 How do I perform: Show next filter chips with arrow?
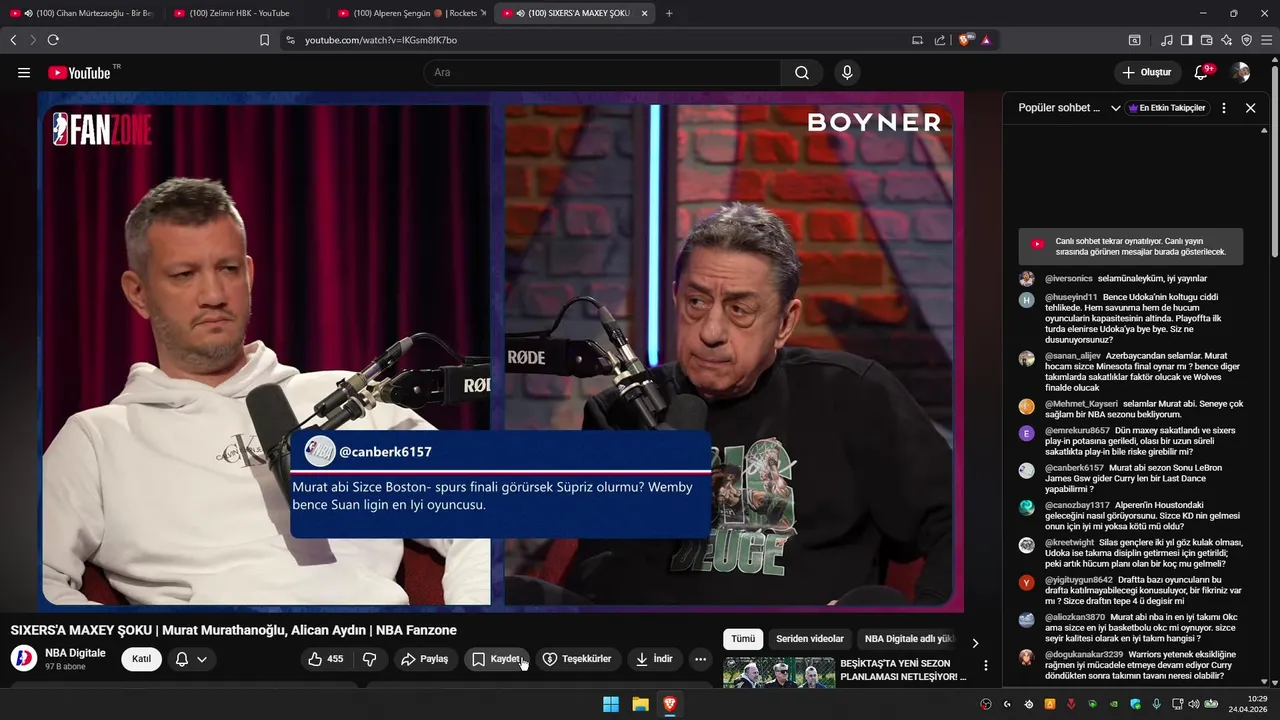pos(975,643)
